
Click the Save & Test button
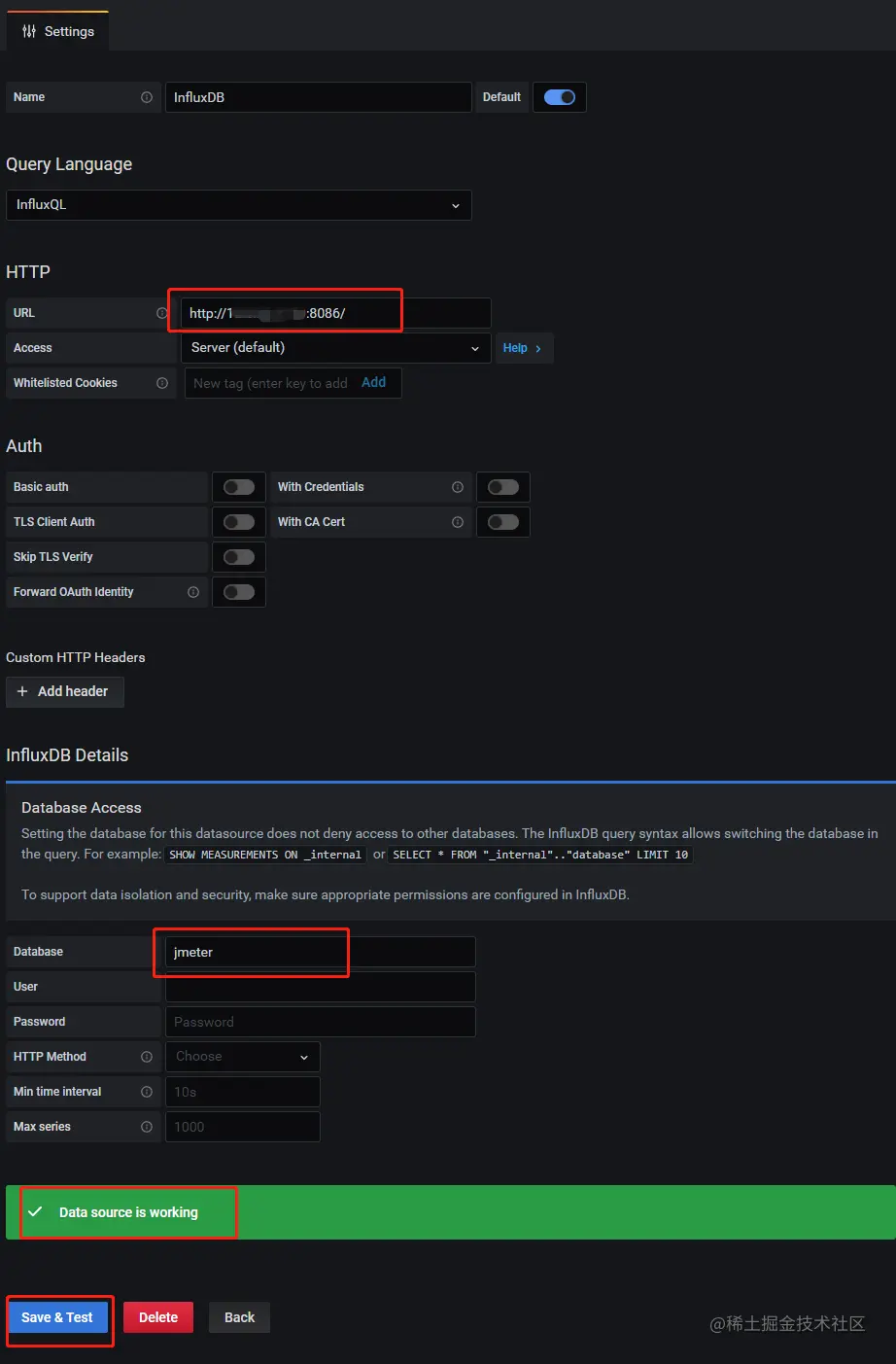point(57,1317)
